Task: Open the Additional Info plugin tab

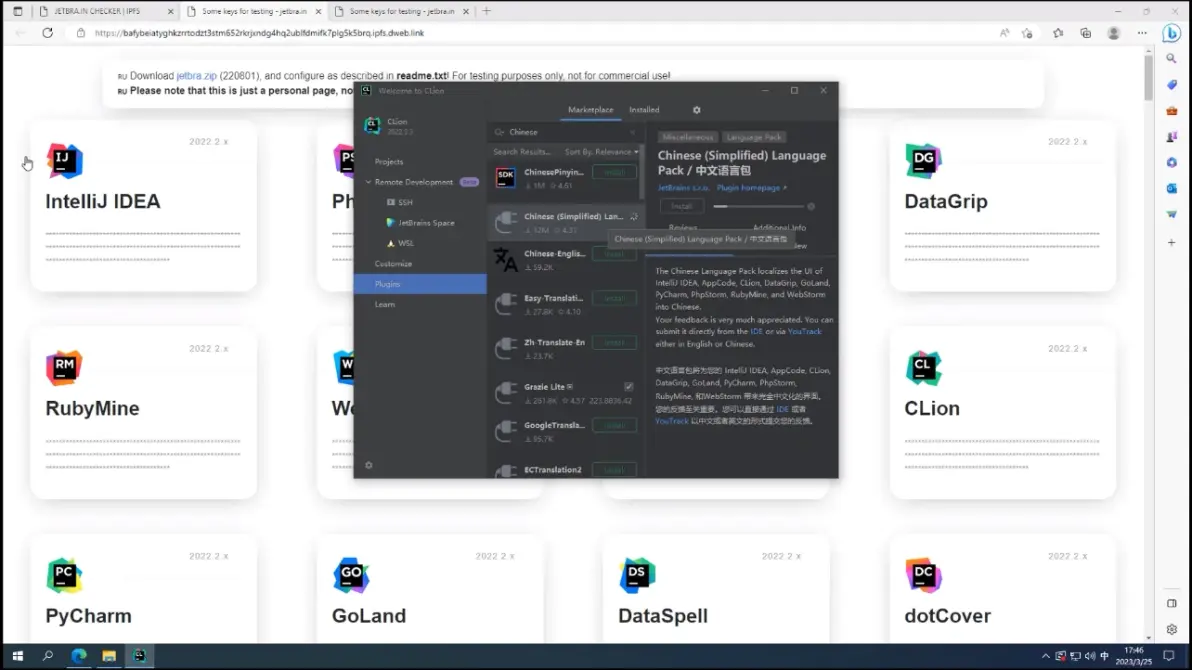Action: coord(779,227)
